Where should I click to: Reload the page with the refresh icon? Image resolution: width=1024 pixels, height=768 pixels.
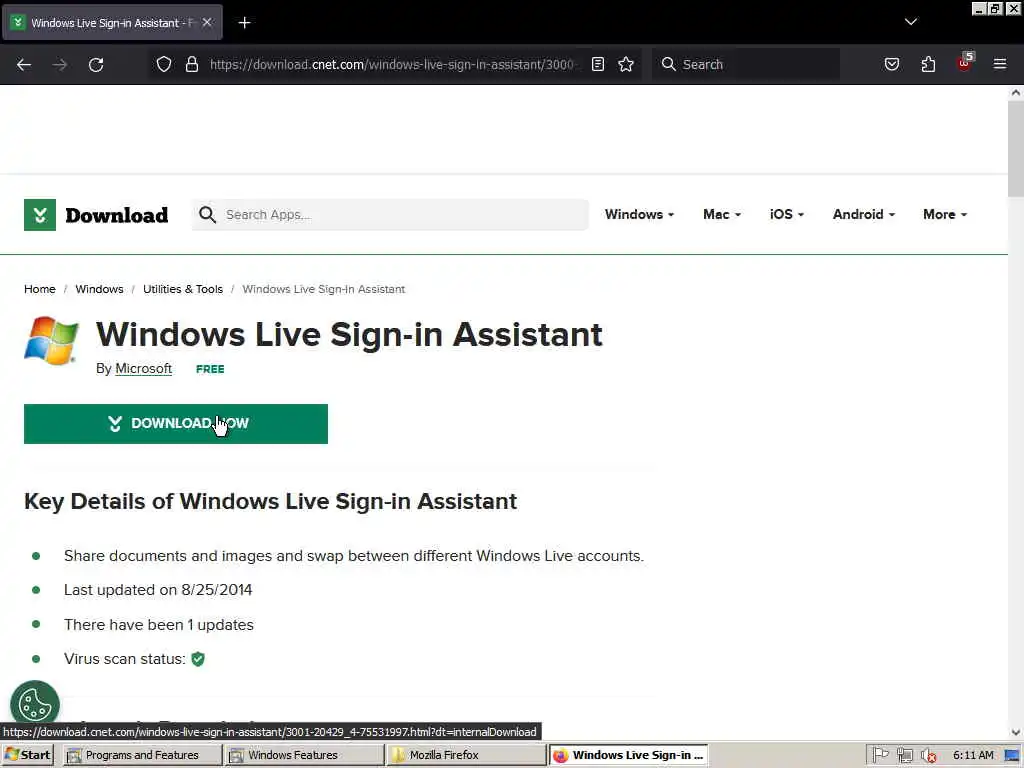pyautogui.click(x=96, y=65)
